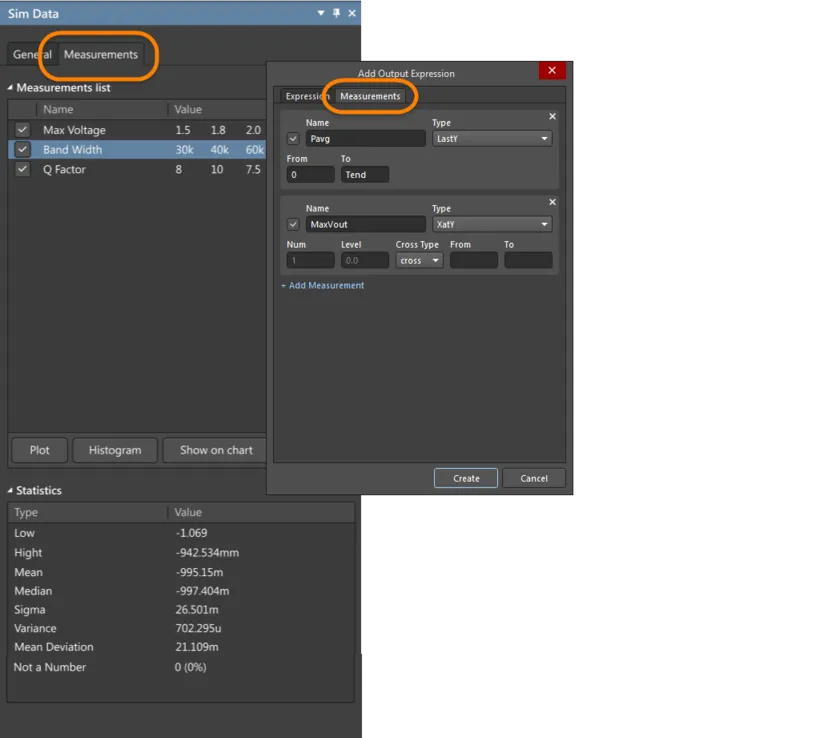Click the Max Voltage value 1.5
This screenshot has width=840, height=738.
183,130
